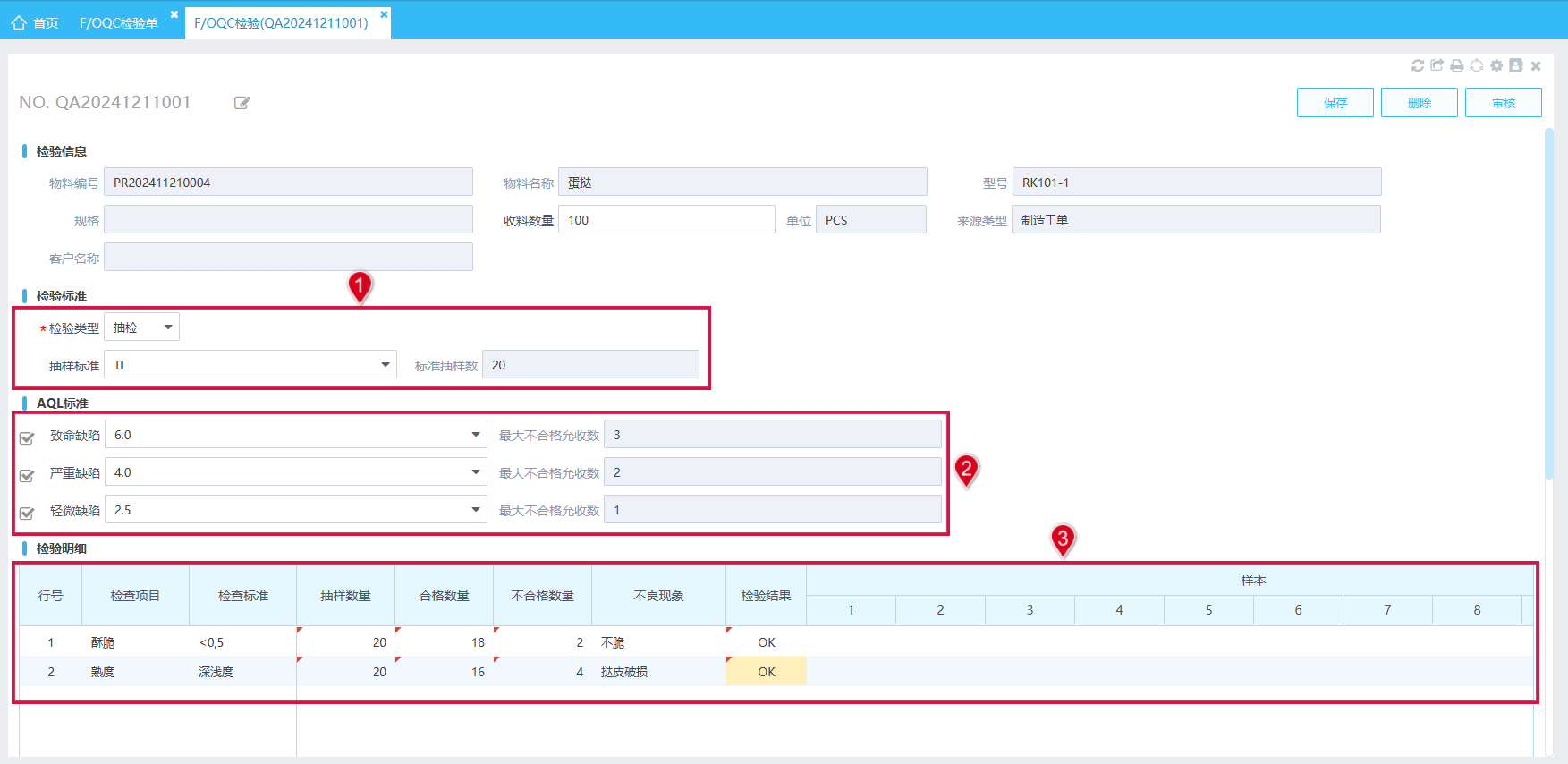The width and height of the screenshot is (1568, 764).
Task: Click the 来源类型 field showing 制造工单
Action: pos(1197,220)
